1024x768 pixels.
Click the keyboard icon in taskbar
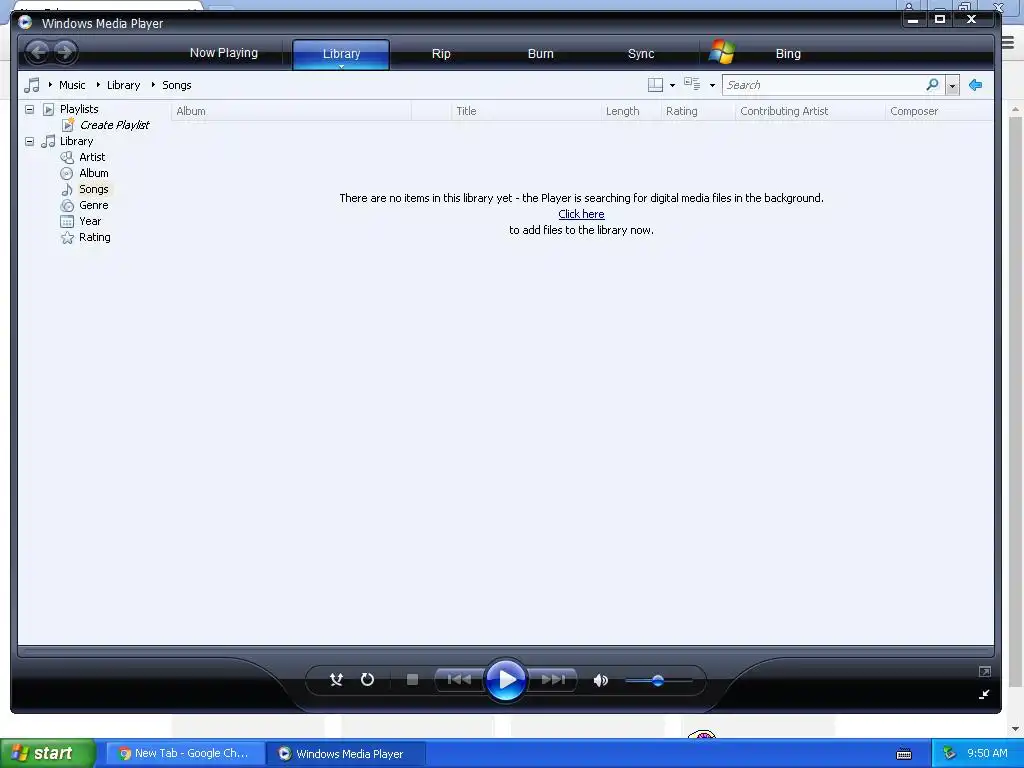coord(904,754)
